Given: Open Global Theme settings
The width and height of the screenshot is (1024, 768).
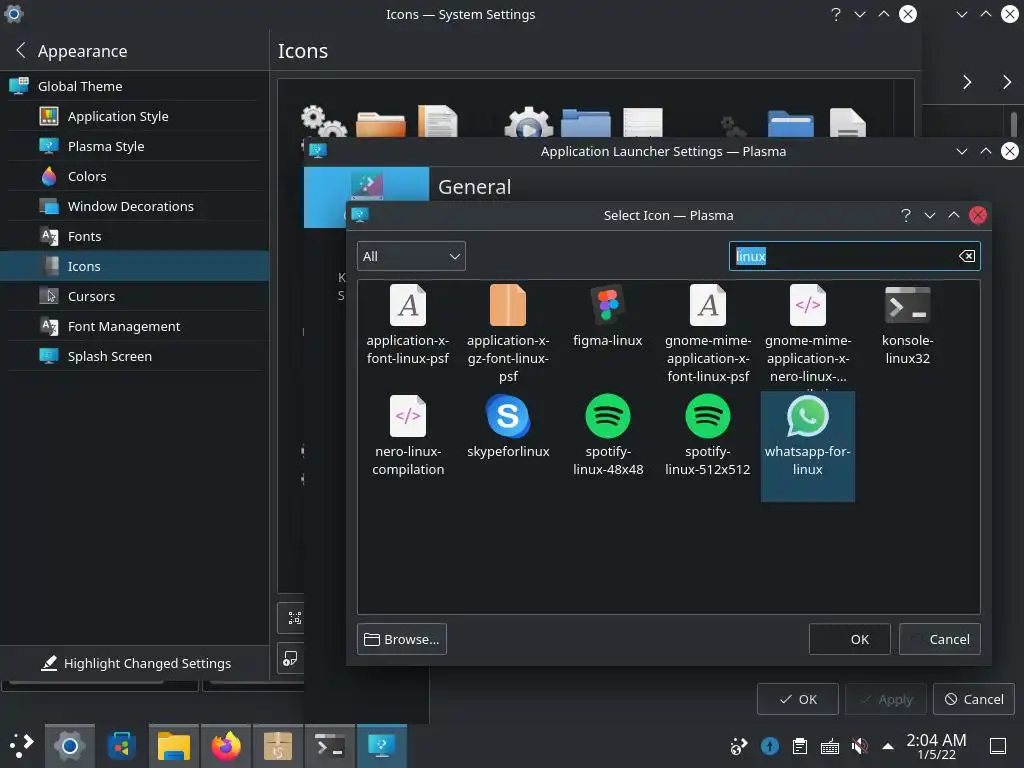Looking at the screenshot, I should tap(135, 86).
